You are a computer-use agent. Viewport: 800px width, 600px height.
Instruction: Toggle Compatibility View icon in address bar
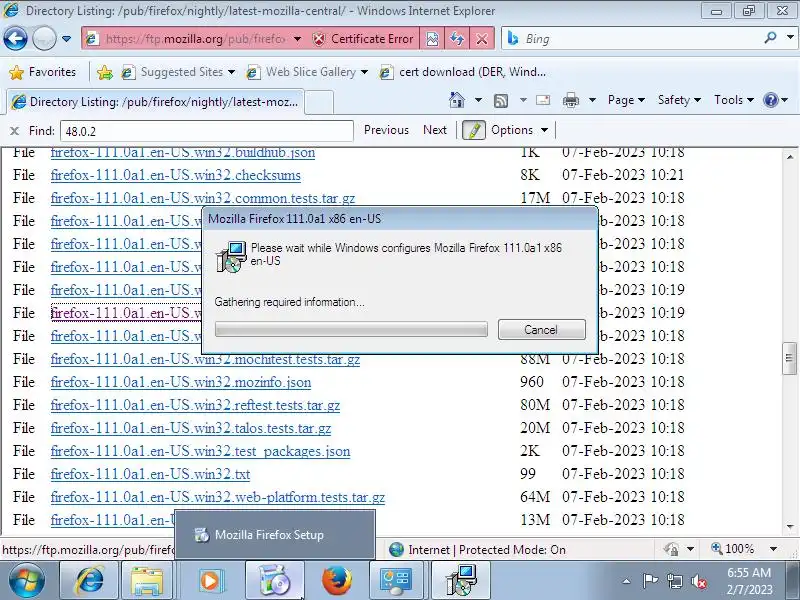pyautogui.click(x=432, y=39)
